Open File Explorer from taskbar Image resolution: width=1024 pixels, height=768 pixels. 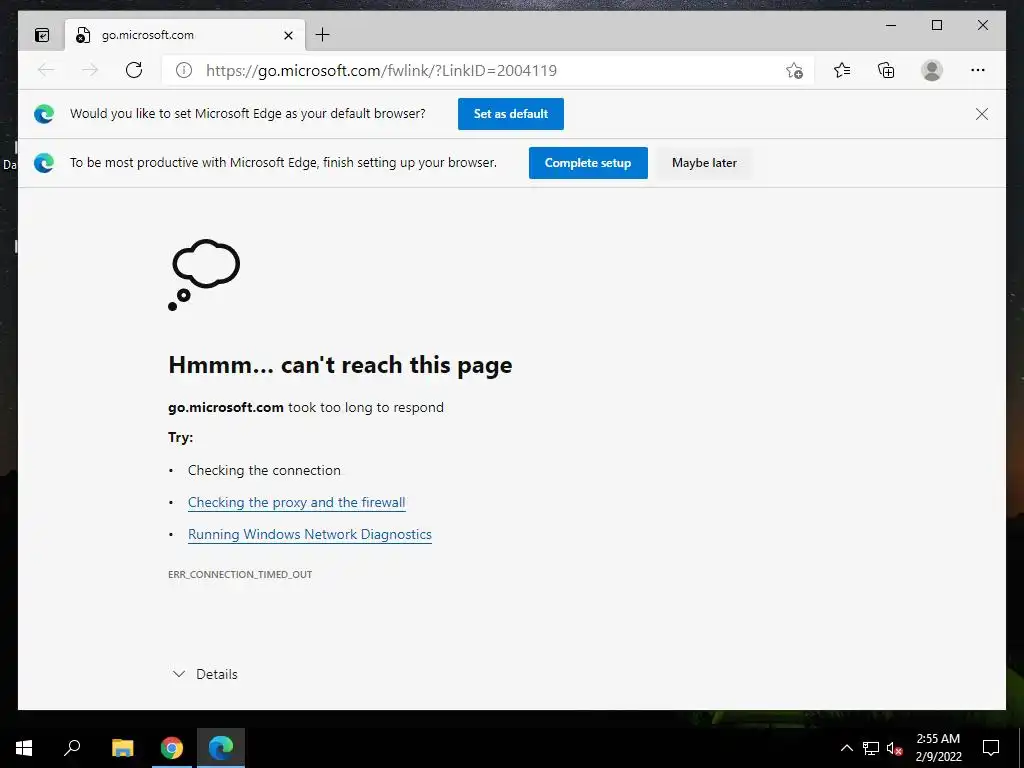[x=122, y=748]
